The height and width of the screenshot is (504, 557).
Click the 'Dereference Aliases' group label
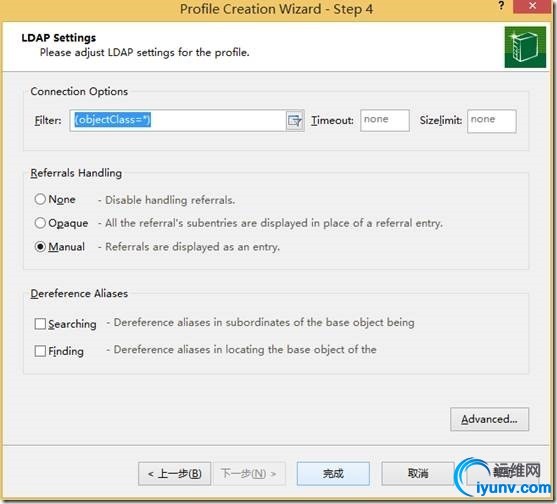click(79, 293)
